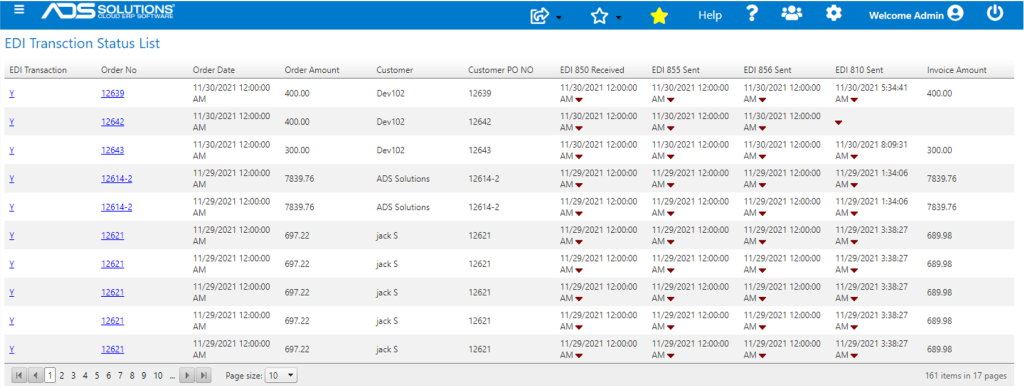1024x386 pixels.
Task: Expand EDI 810 Sent arrow for order 12643
Action: [x=854, y=157]
